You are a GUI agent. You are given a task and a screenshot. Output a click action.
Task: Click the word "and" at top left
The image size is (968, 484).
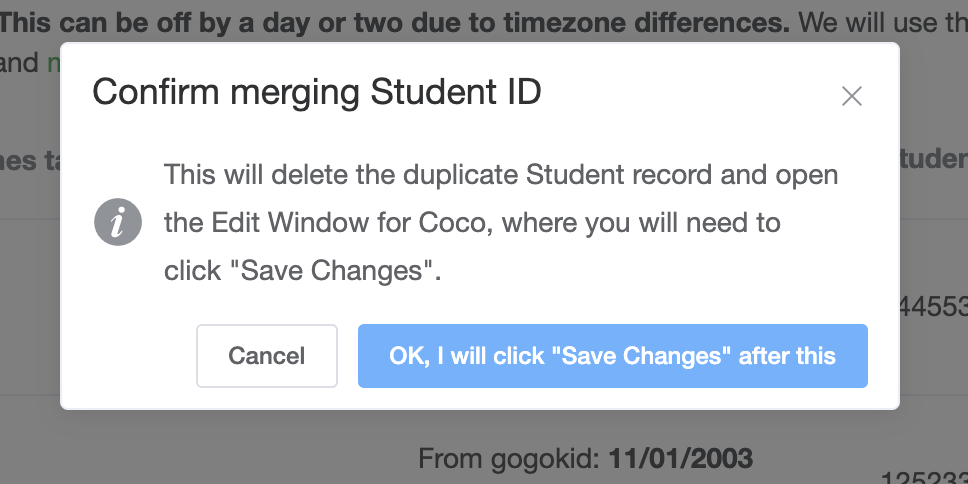coord(19,63)
